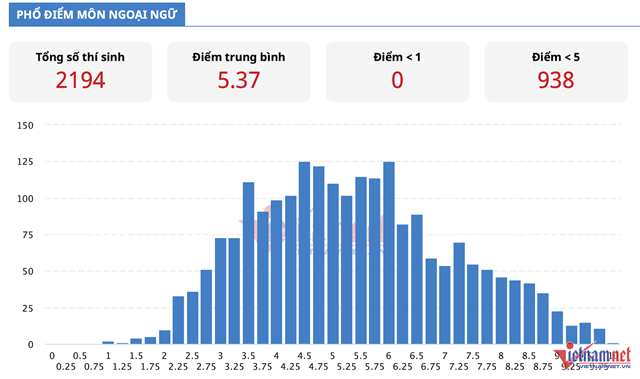640x379 pixels.
Task: Click the bar at score 3.5
Action: point(248,263)
